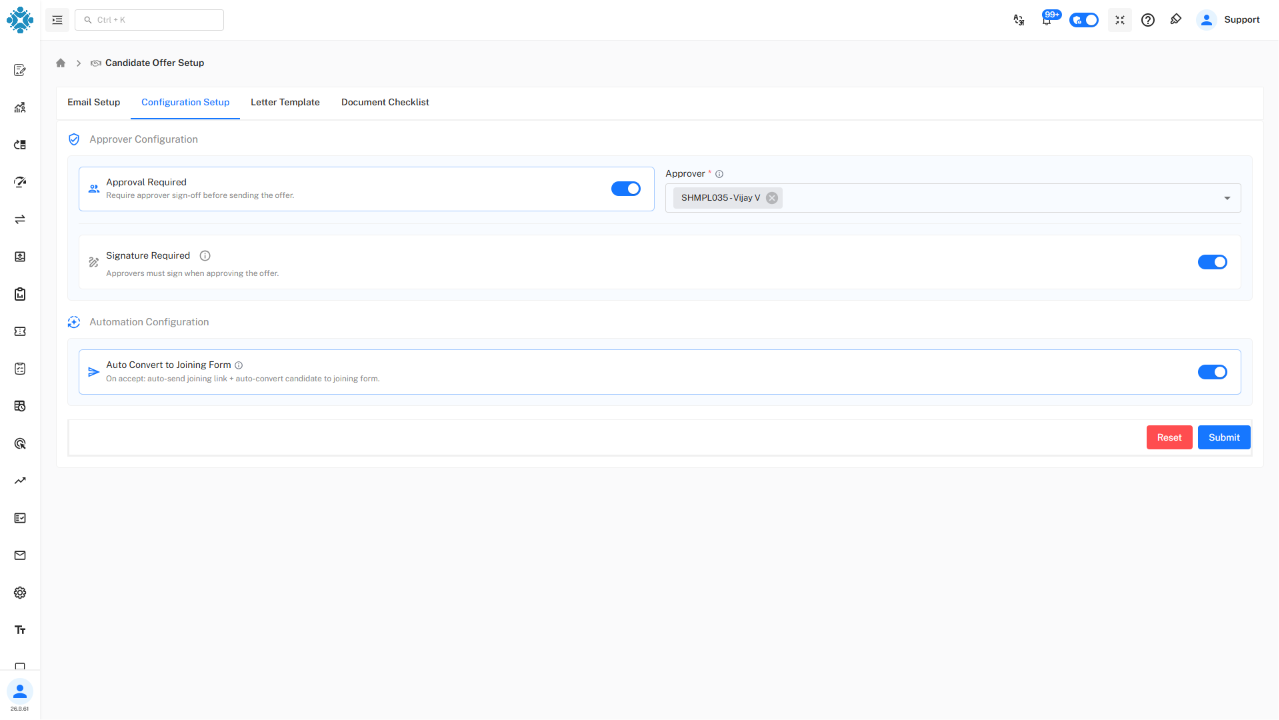Open the table-clock sidebar icon
Screen dimensions: 1279x720
pos(20,406)
